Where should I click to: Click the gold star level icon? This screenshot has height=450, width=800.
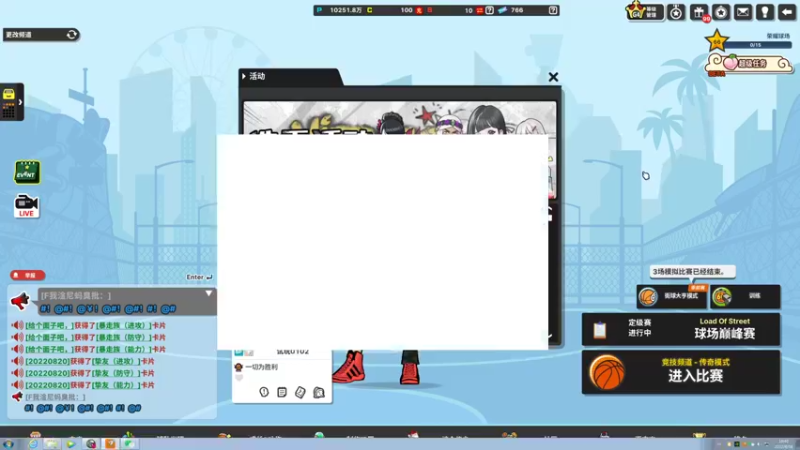716,41
